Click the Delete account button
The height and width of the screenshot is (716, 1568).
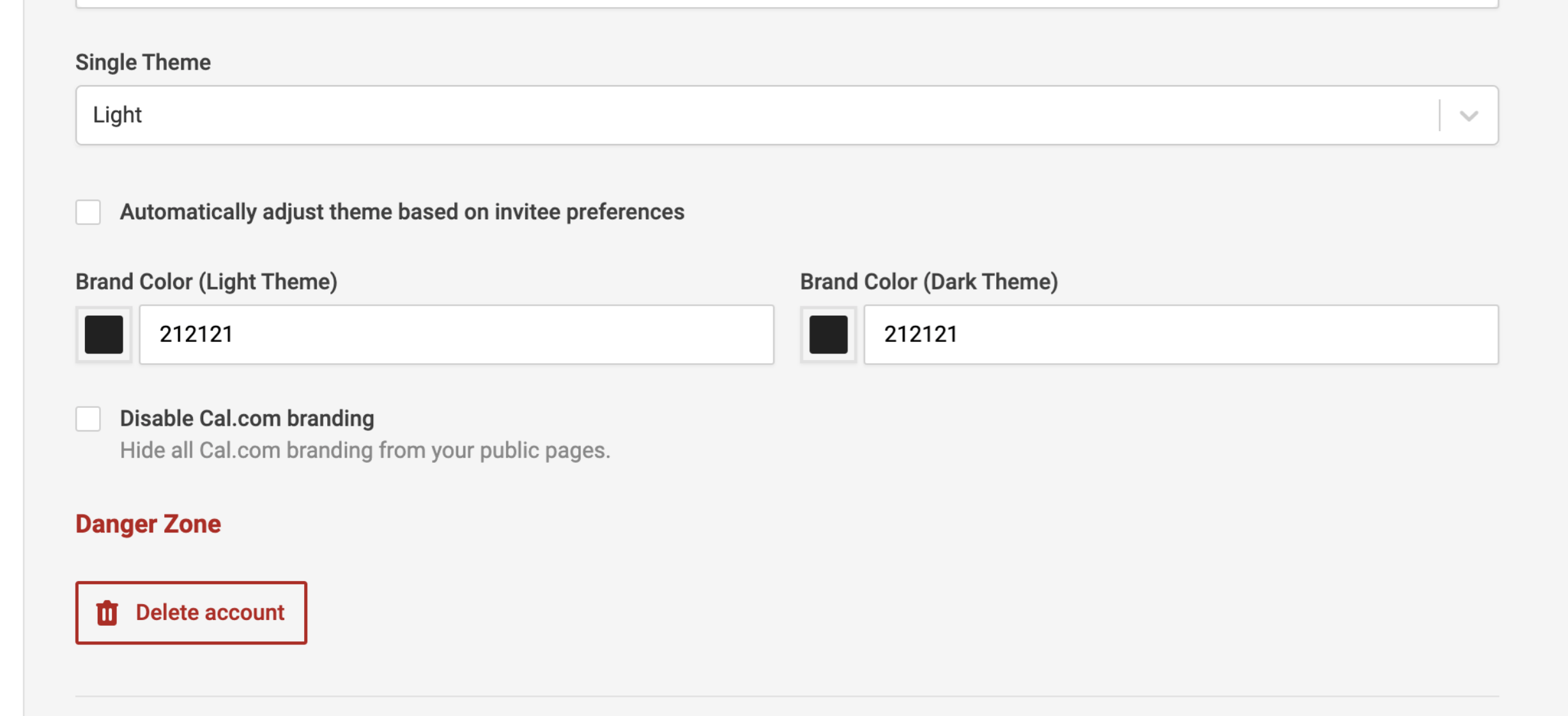(190, 612)
